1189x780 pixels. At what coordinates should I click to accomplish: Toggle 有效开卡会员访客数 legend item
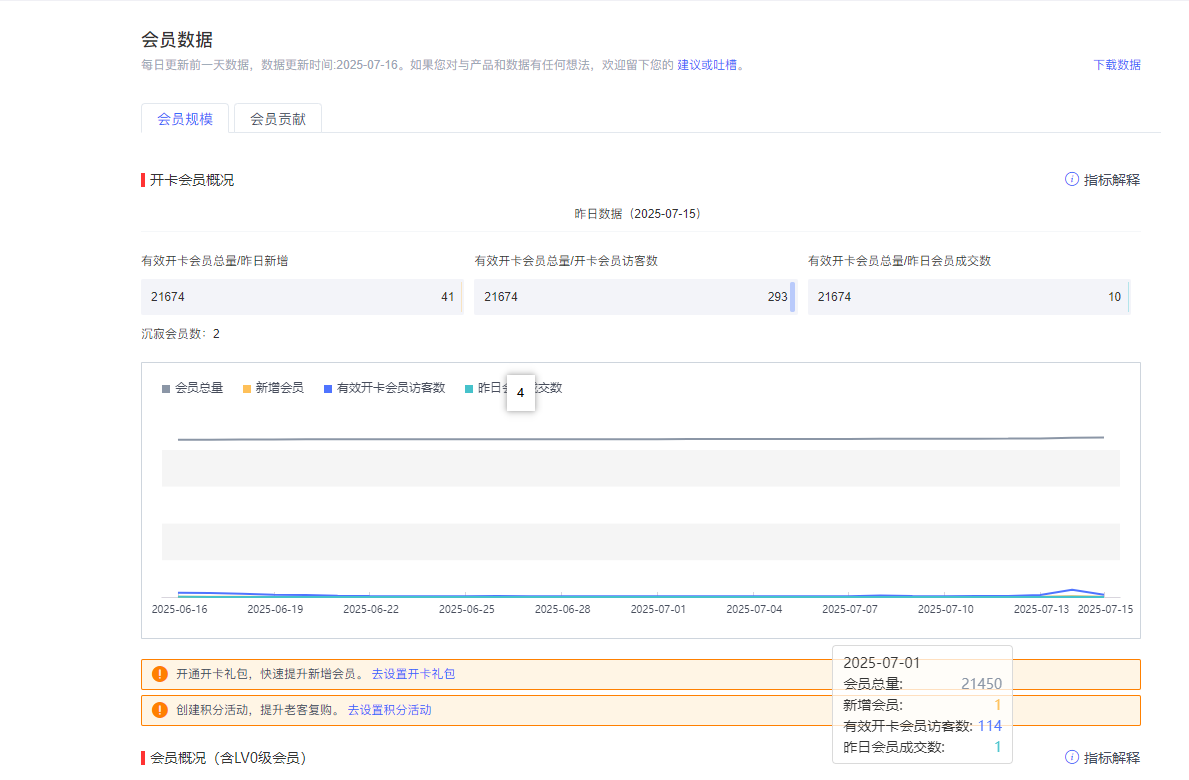click(x=384, y=388)
